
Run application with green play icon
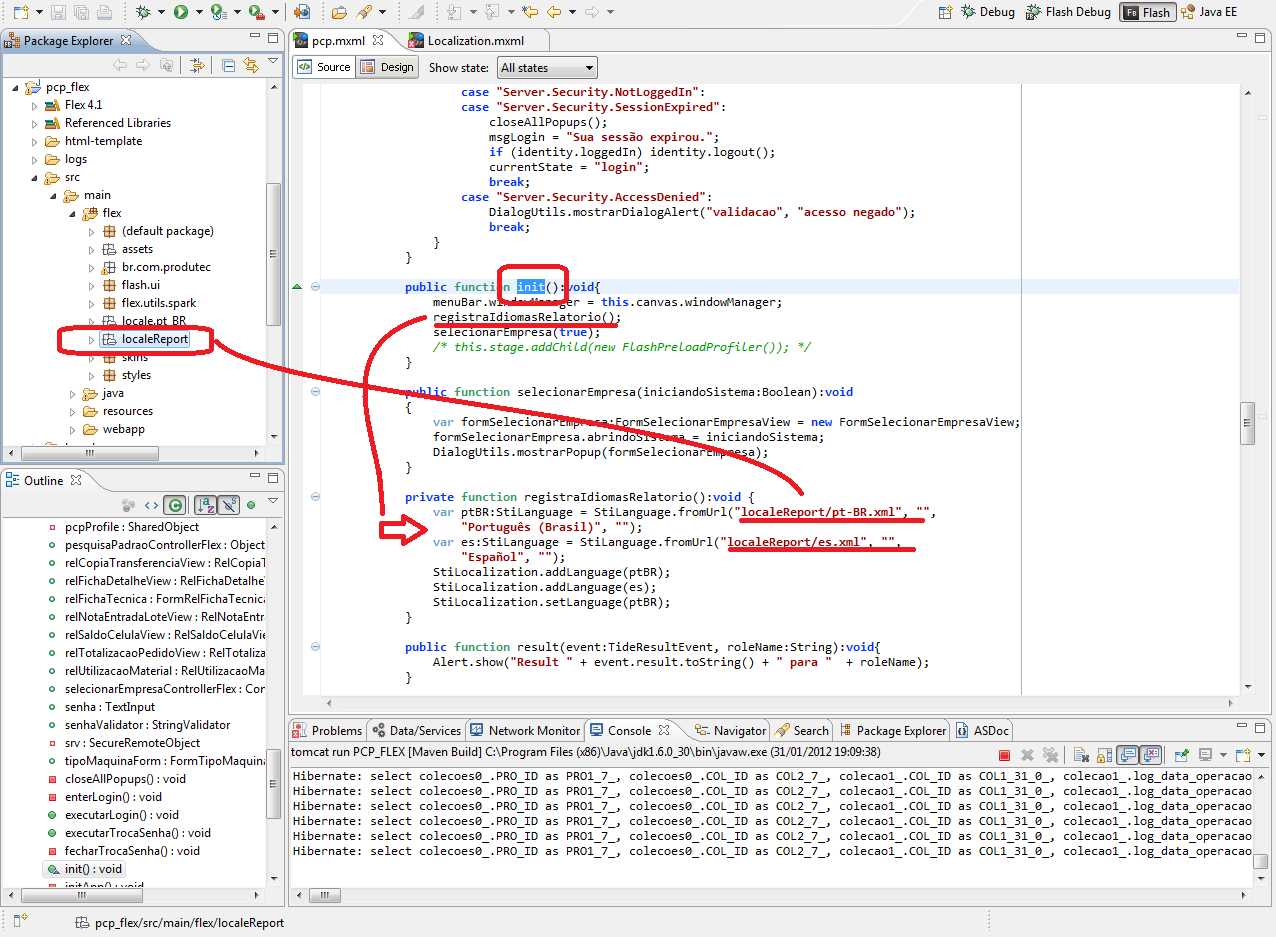pyautogui.click(x=181, y=12)
